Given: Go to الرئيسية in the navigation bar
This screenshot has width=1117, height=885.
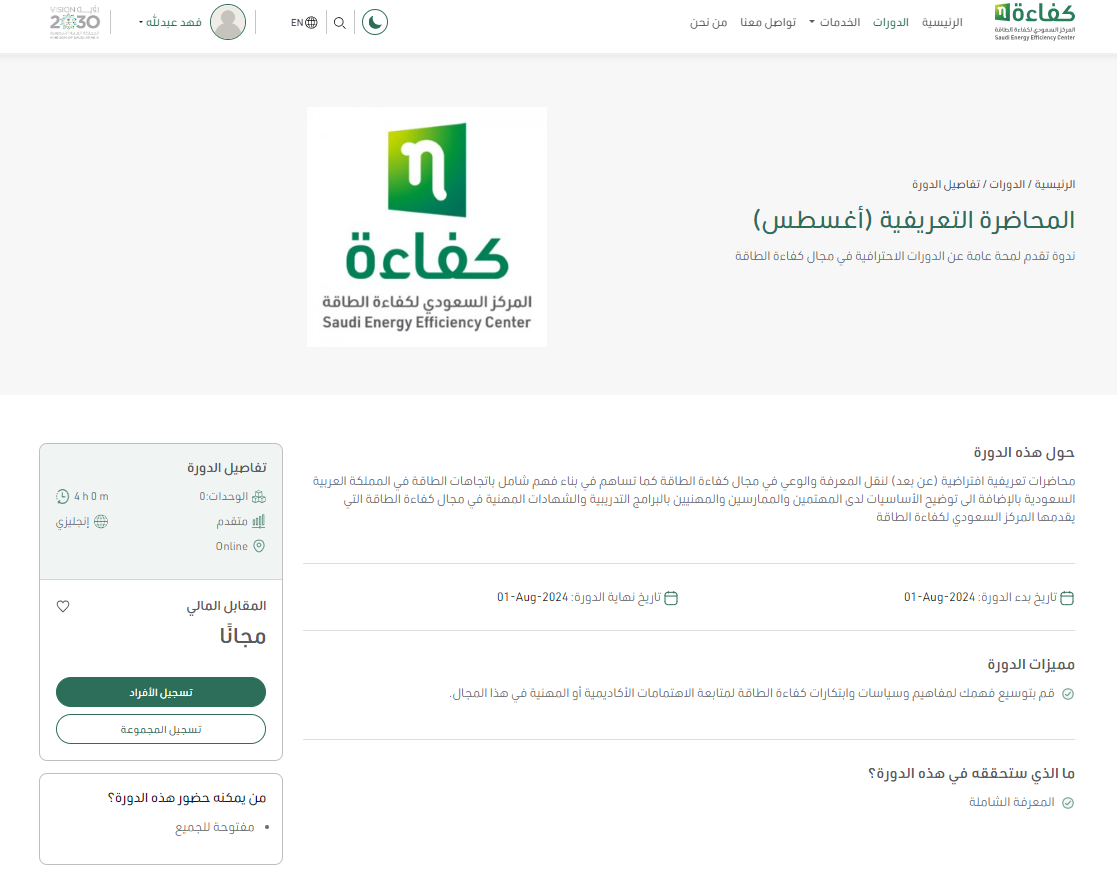Looking at the screenshot, I should [x=942, y=22].
